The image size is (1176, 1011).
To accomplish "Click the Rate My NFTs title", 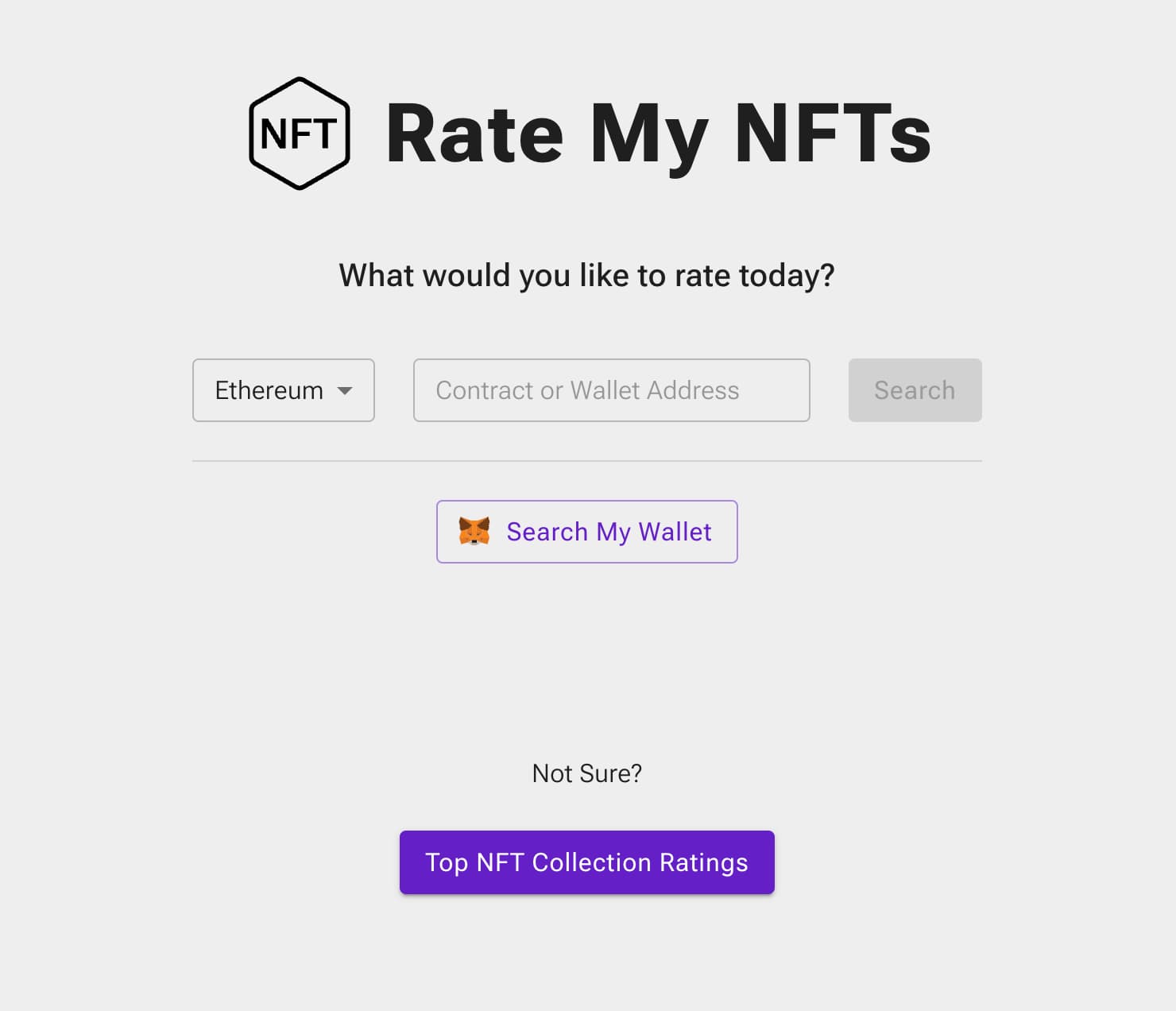I will pos(658,134).
